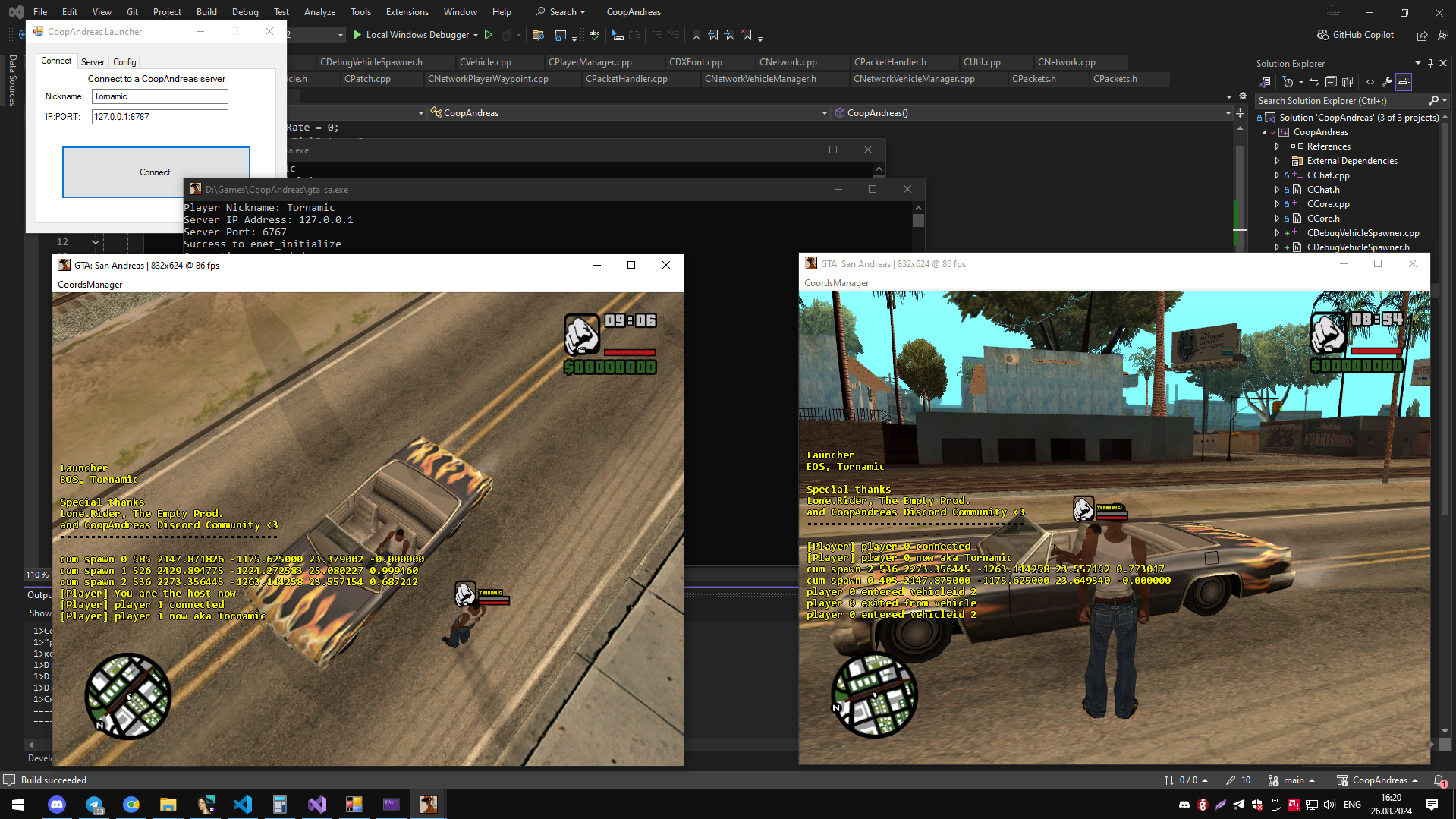
Task: Open Telegram from the Windows taskbar
Action: (94, 804)
